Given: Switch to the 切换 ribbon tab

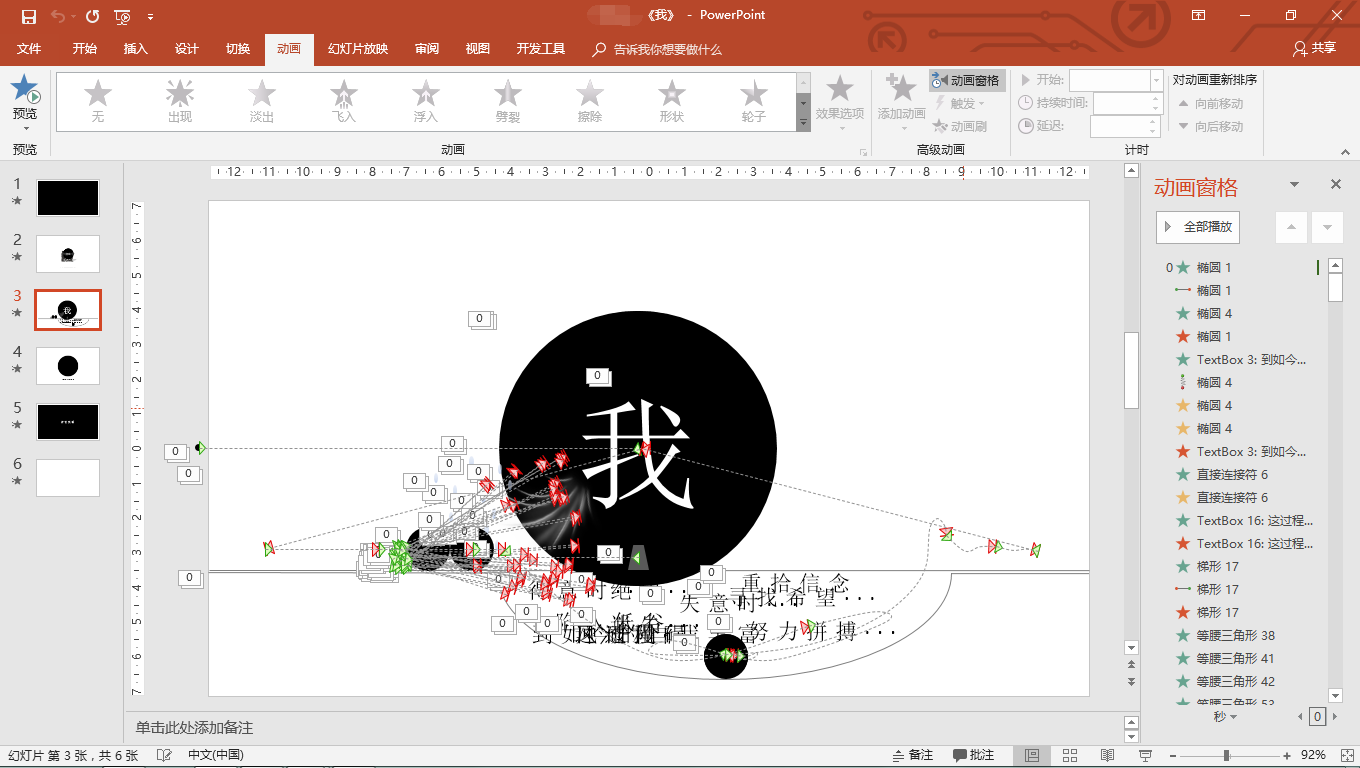Looking at the screenshot, I should tap(238, 49).
